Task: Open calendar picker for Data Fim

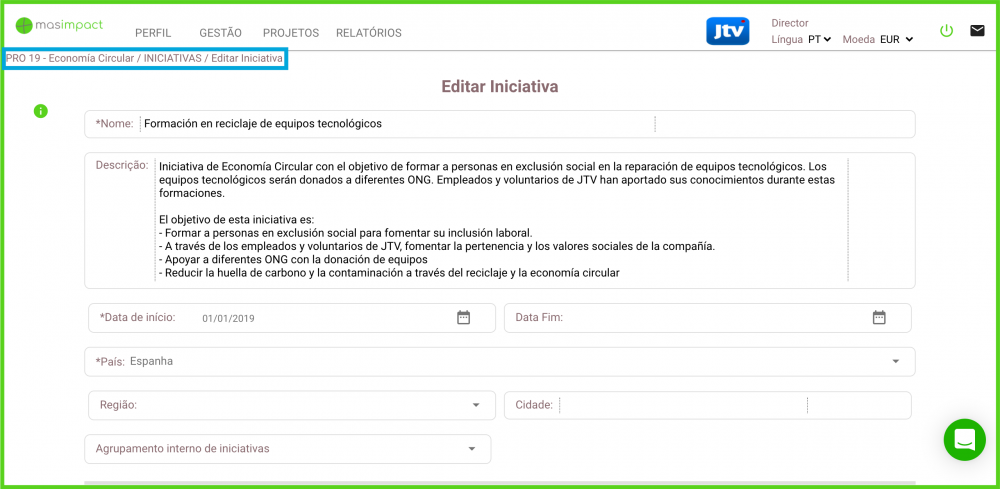Action: [x=879, y=318]
